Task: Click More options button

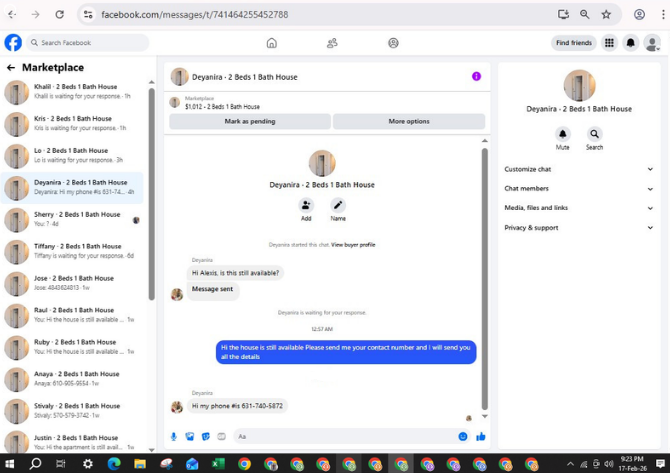Action: [409, 121]
